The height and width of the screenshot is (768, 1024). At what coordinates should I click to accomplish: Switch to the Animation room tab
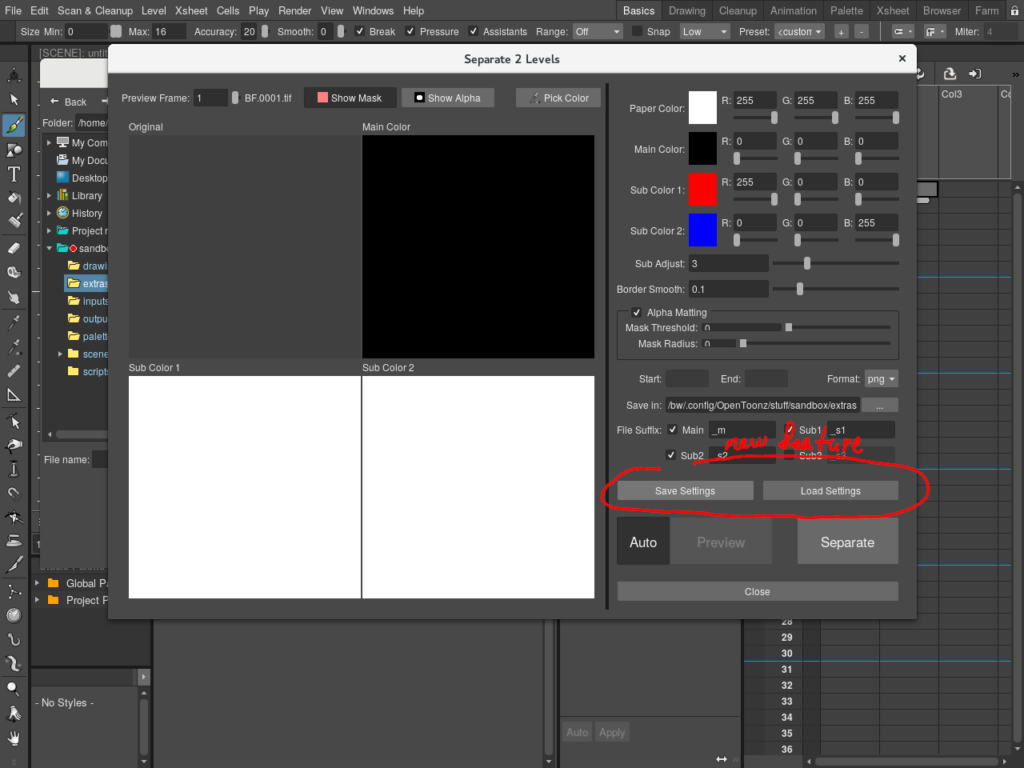tap(793, 10)
